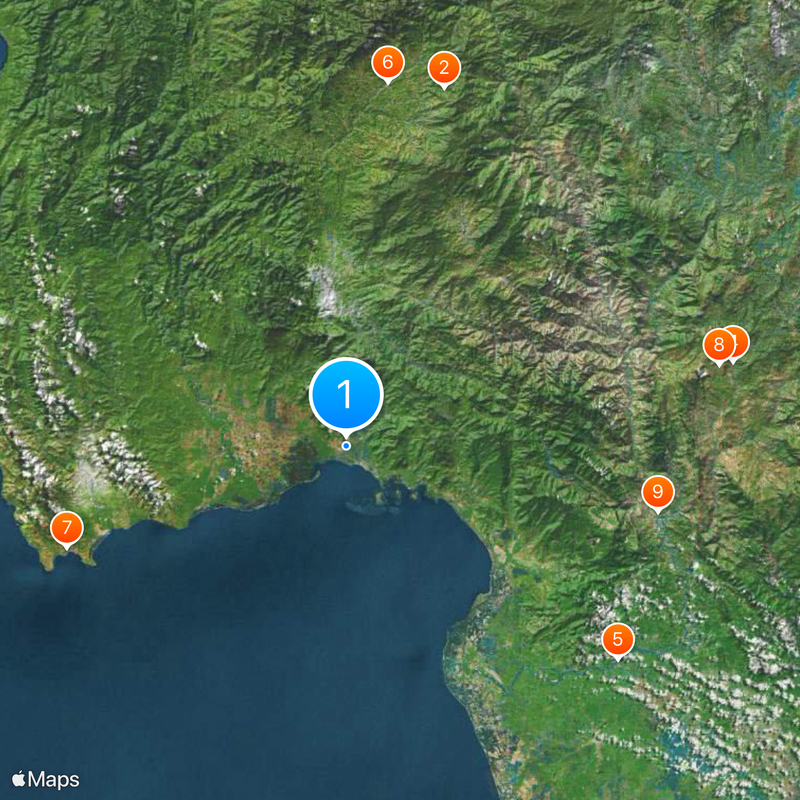Click the number inside the blue pin

pyautogui.click(x=345, y=394)
